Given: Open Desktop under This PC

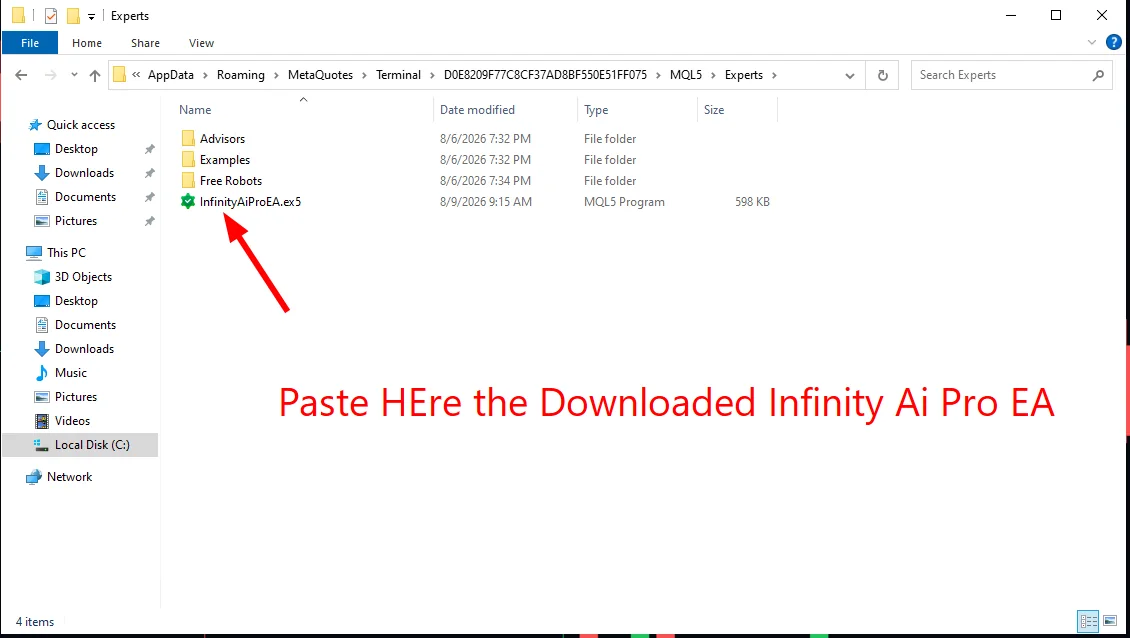Looking at the screenshot, I should click(76, 301).
